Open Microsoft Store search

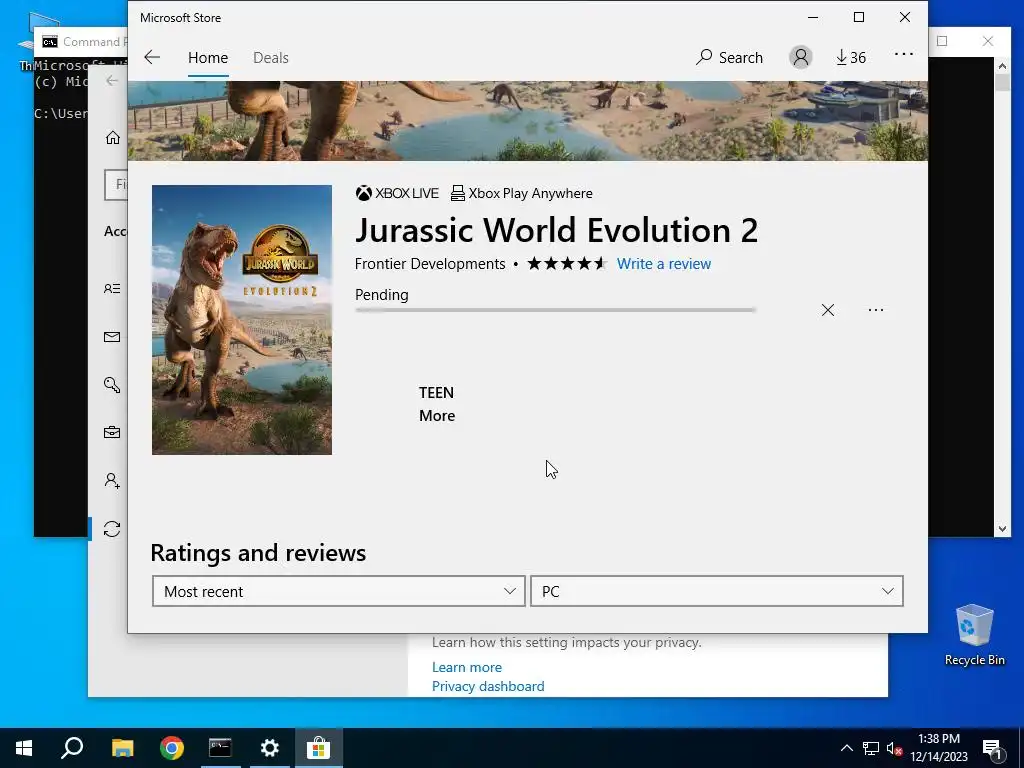pyautogui.click(x=729, y=57)
